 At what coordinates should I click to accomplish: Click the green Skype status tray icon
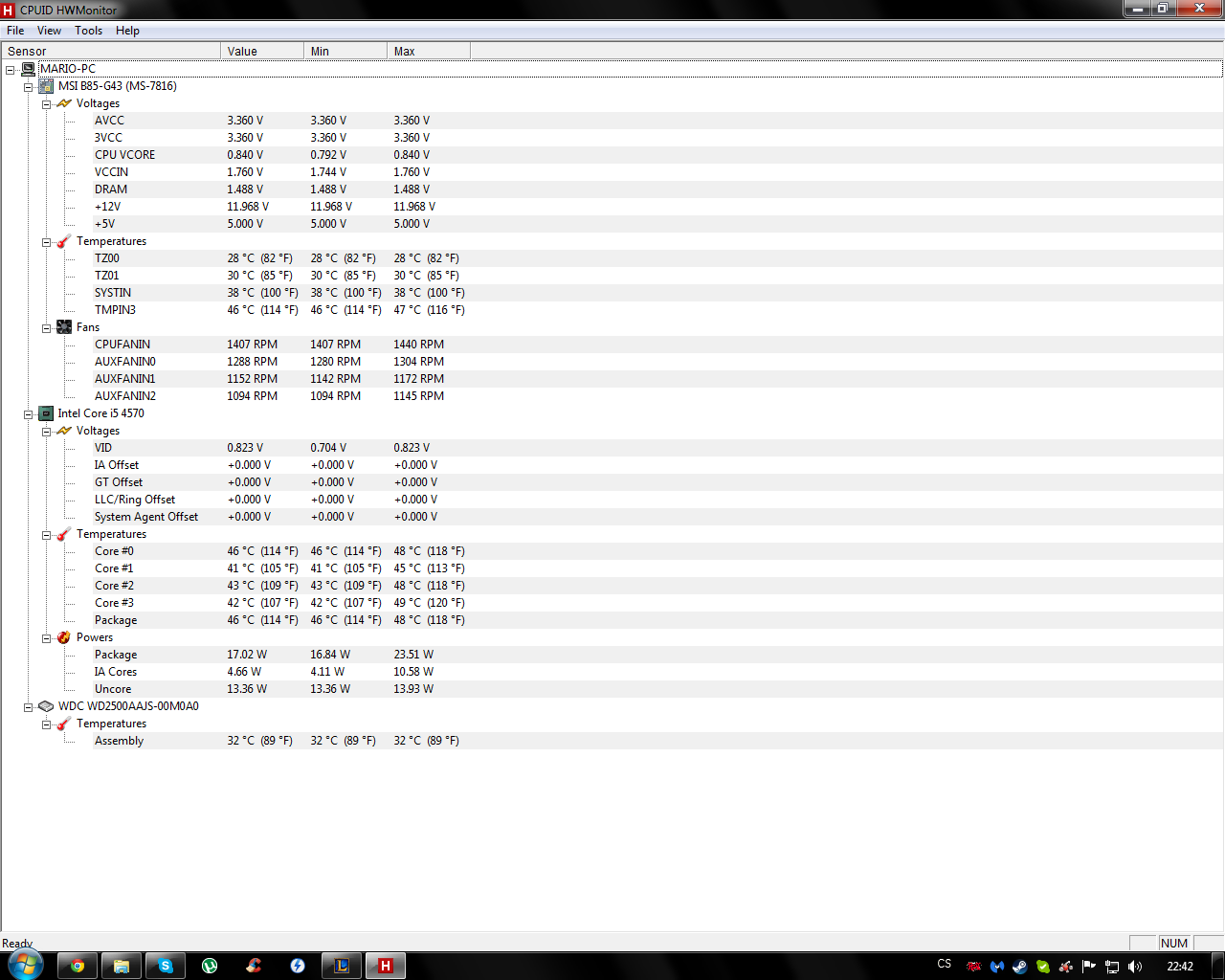point(1043,967)
